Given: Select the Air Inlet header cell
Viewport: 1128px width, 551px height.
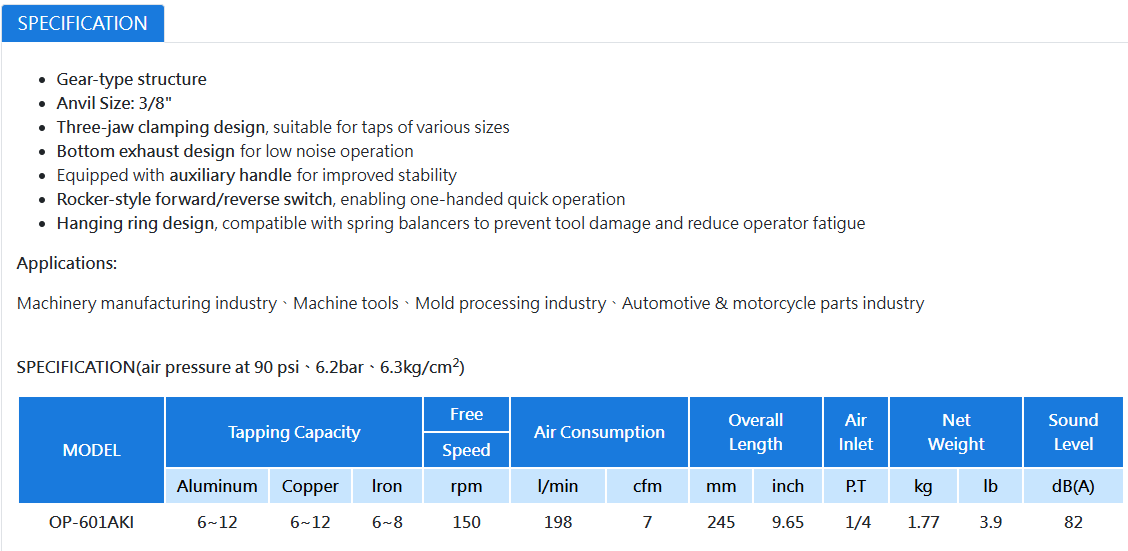Looking at the screenshot, I should 855,432.
